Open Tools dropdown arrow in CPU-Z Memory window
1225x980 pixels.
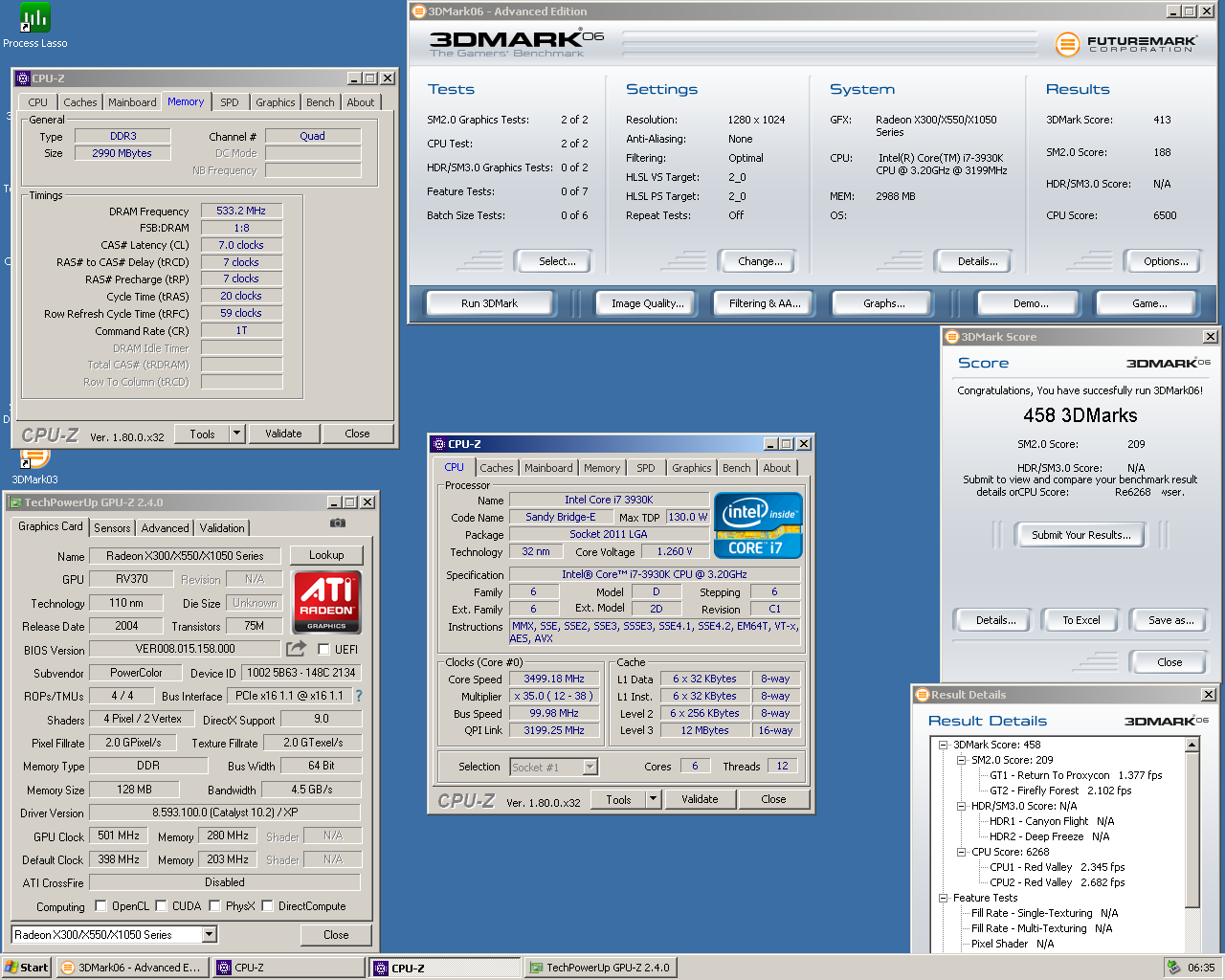pos(236,434)
